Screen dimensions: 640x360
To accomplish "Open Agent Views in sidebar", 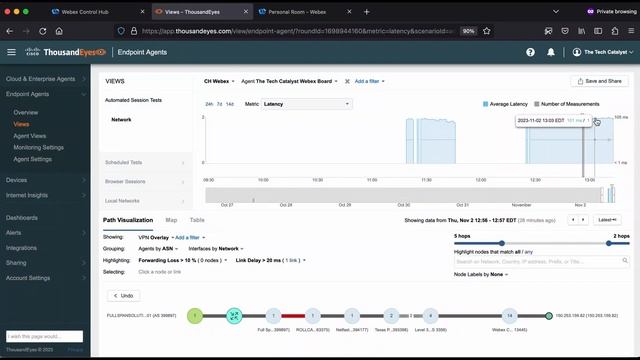I will point(29,136).
